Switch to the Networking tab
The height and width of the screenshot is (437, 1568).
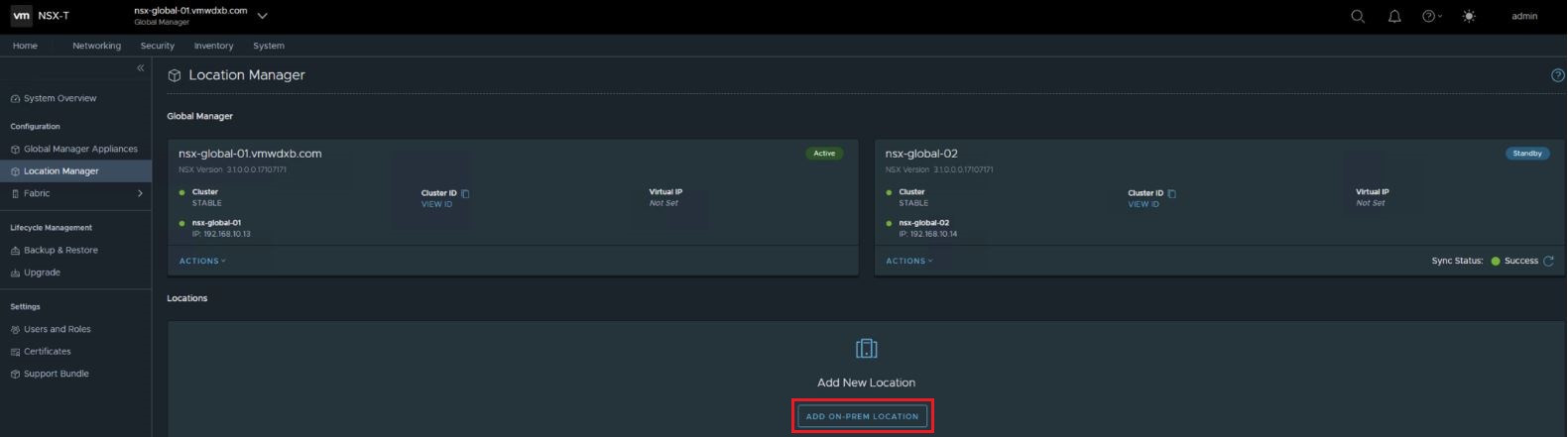[96, 46]
